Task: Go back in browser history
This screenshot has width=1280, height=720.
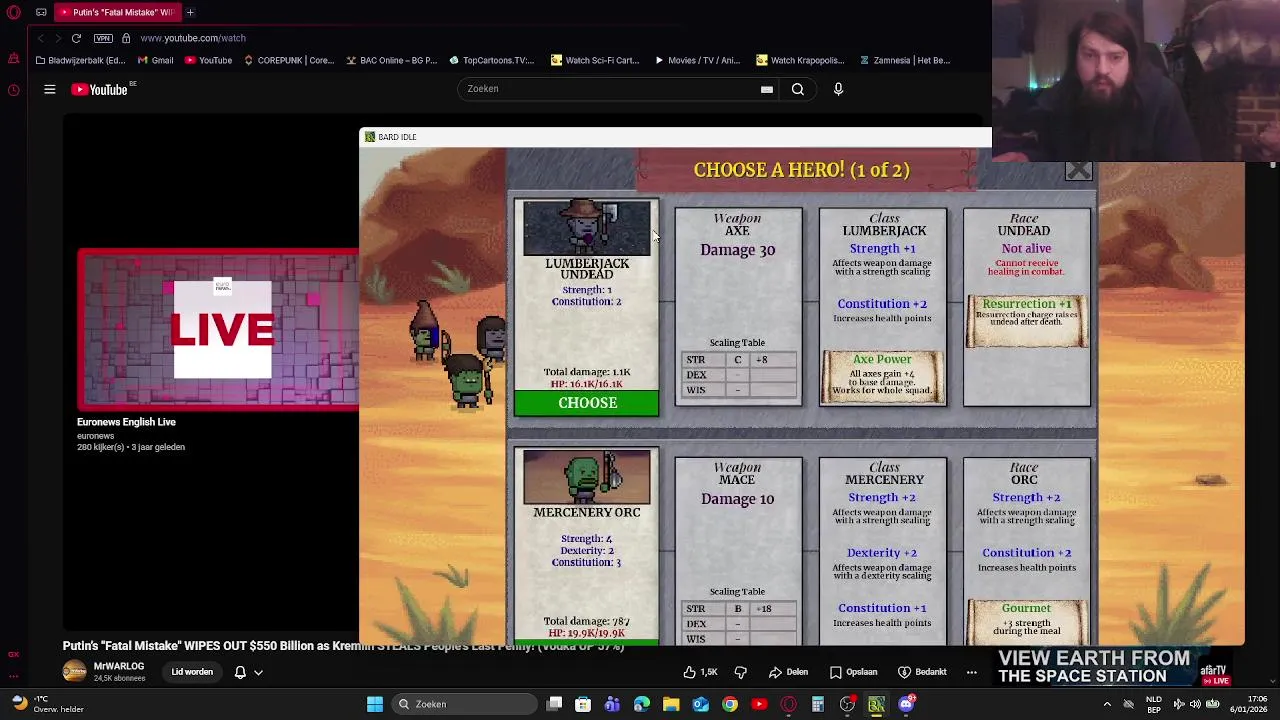Action: (x=40, y=38)
